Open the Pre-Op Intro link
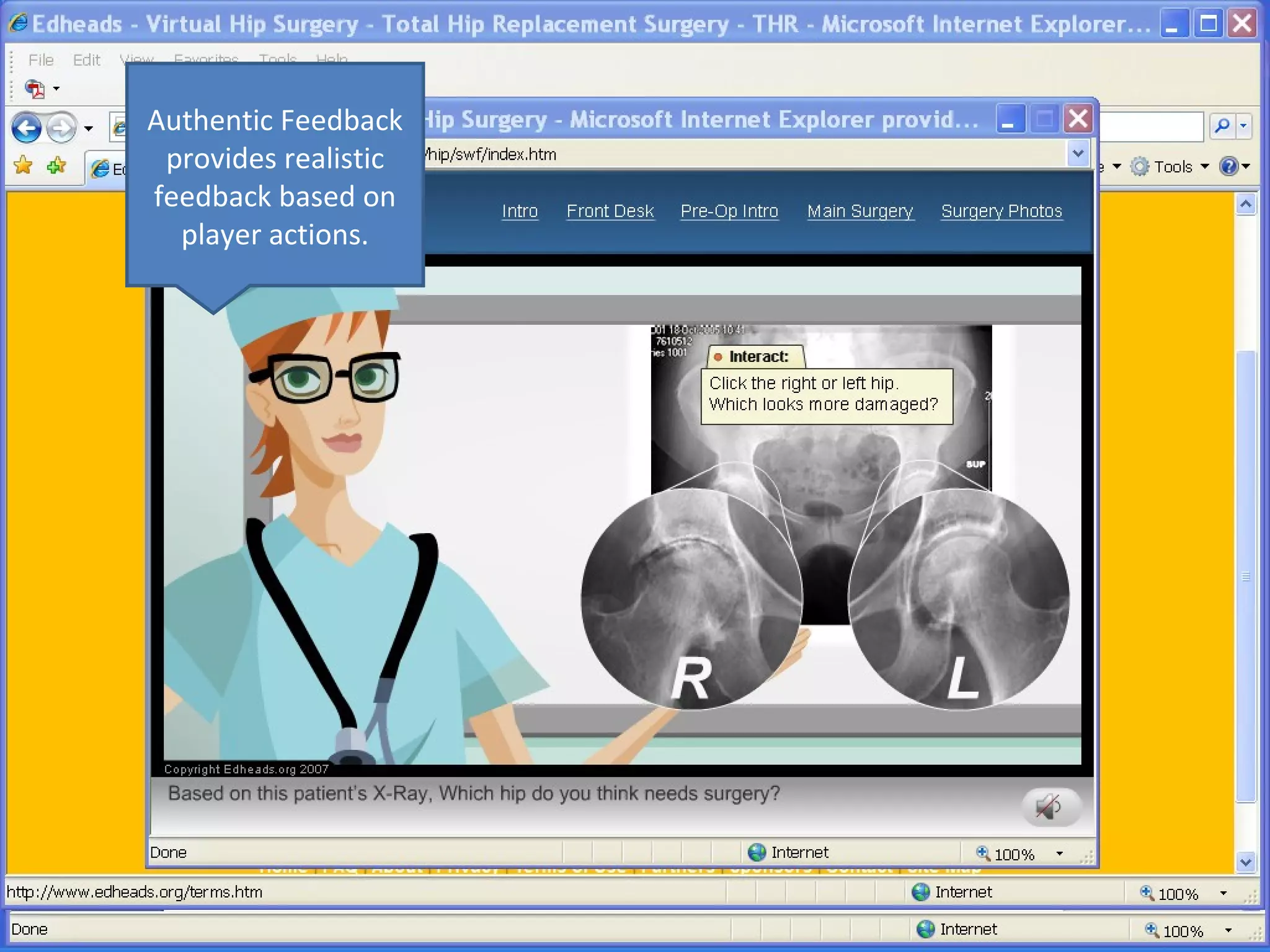1270x952 pixels. tap(729, 211)
